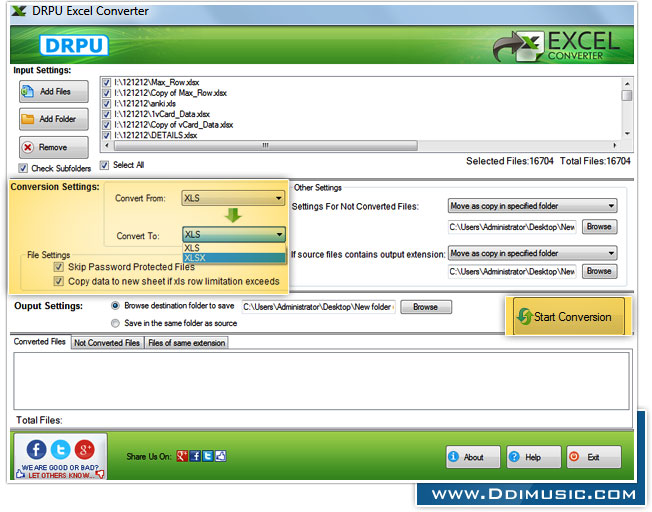Click the Add Folder button
Screen dimensions: 652x512
[54, 119]
